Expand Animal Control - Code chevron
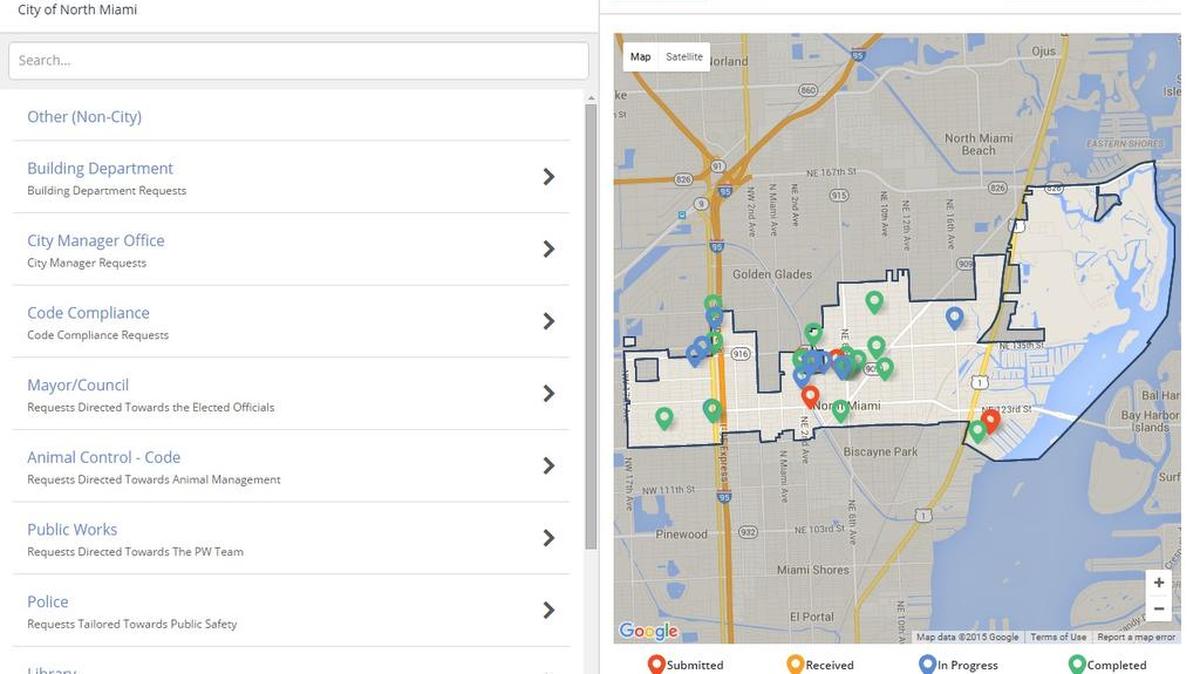 (x=548, y=466)
